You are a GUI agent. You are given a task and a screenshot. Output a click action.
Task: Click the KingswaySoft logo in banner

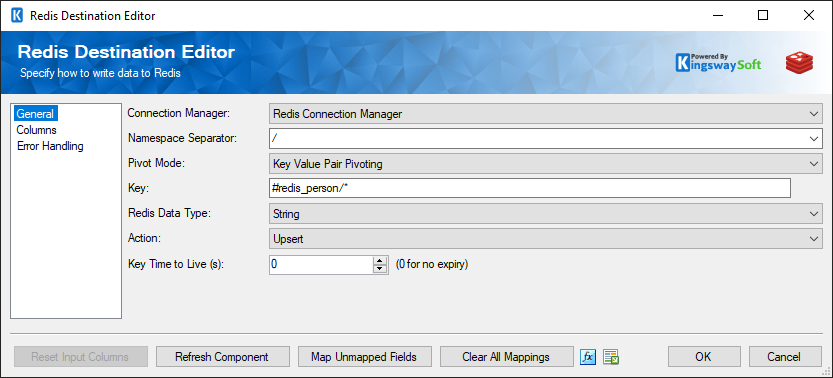718,63
